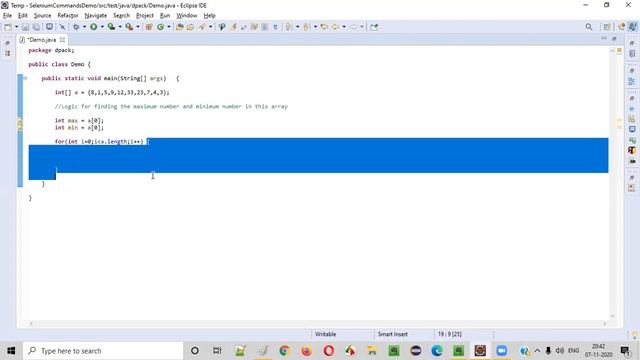The image size is (640, 360).
Task: Open the Run menu
Action: (165, 16)
